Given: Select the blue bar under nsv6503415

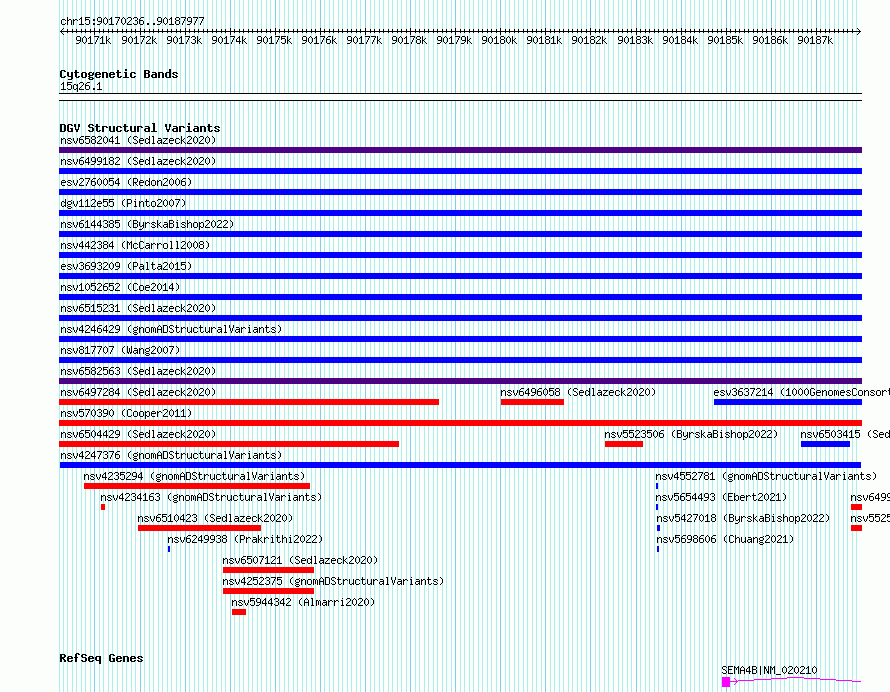Looking at the screenshot, I should point(825,444).
